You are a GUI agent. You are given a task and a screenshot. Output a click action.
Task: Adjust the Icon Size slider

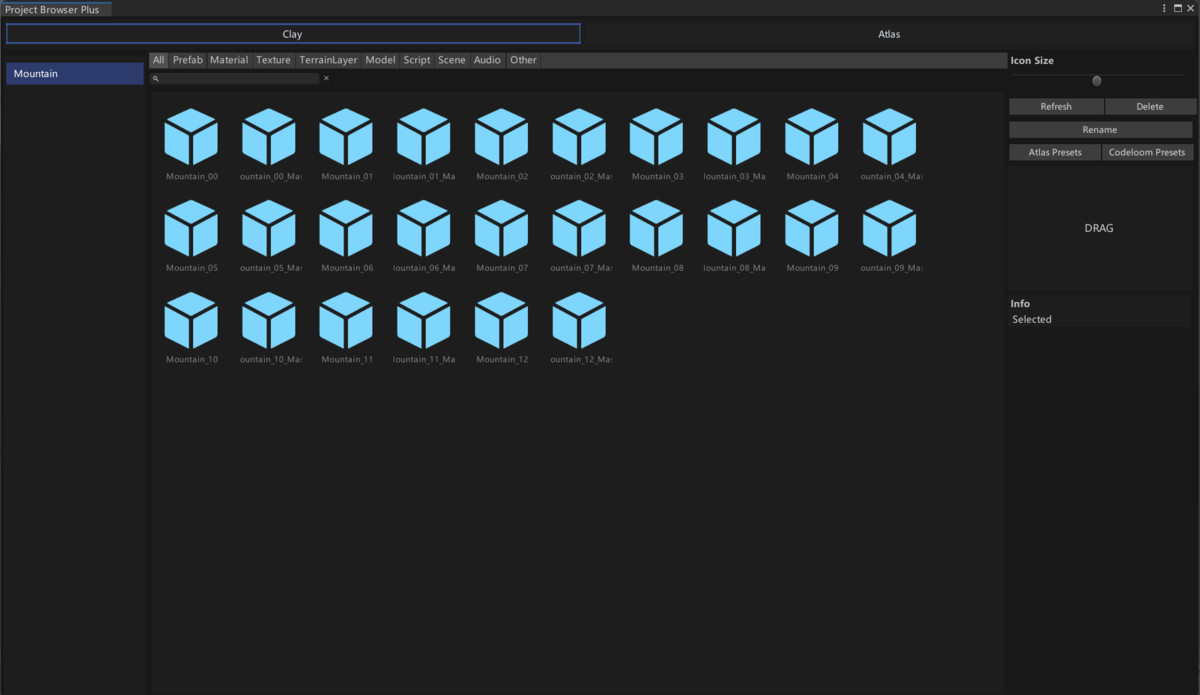[x=1096, y=80]
